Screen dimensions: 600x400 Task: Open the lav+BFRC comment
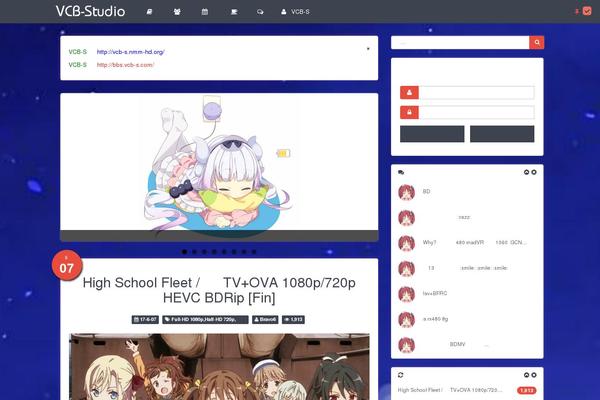pos(435,293)
